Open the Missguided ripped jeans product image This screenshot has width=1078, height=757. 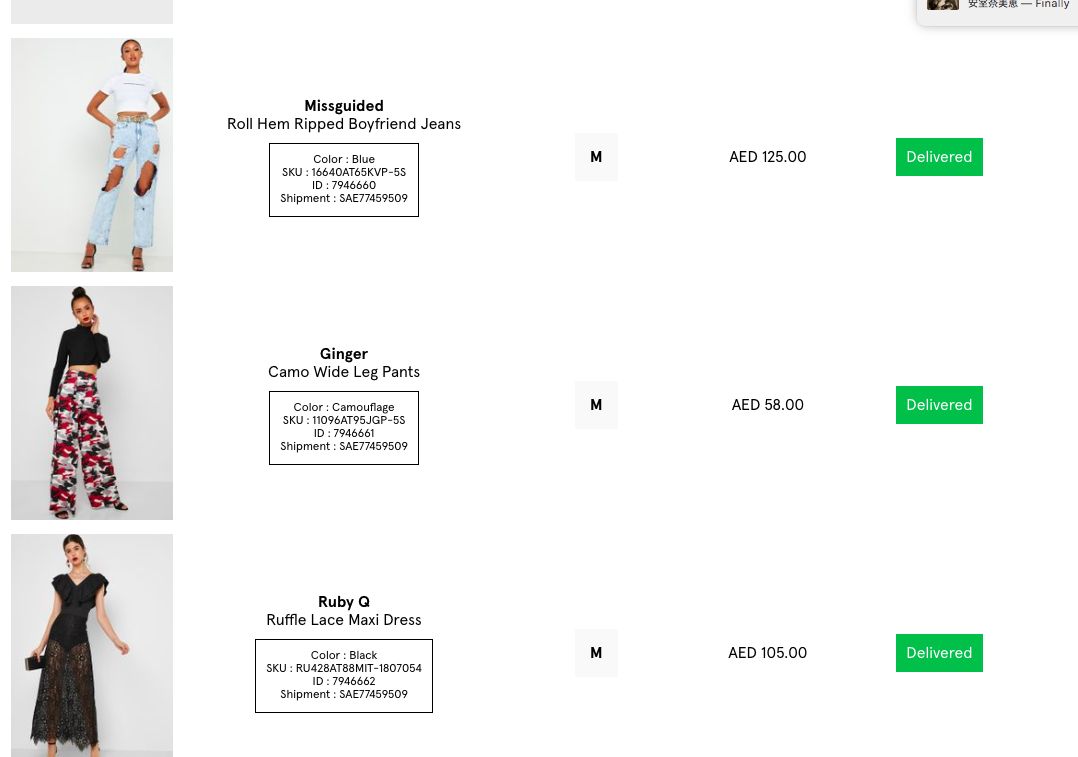coord(91,155)
